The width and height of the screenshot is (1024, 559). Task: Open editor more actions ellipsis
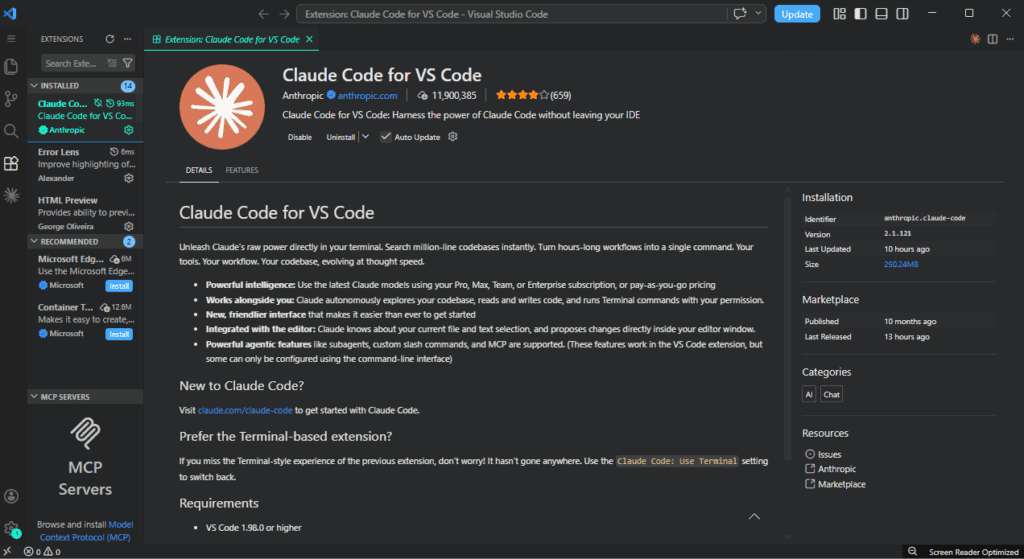[1010, 39]
